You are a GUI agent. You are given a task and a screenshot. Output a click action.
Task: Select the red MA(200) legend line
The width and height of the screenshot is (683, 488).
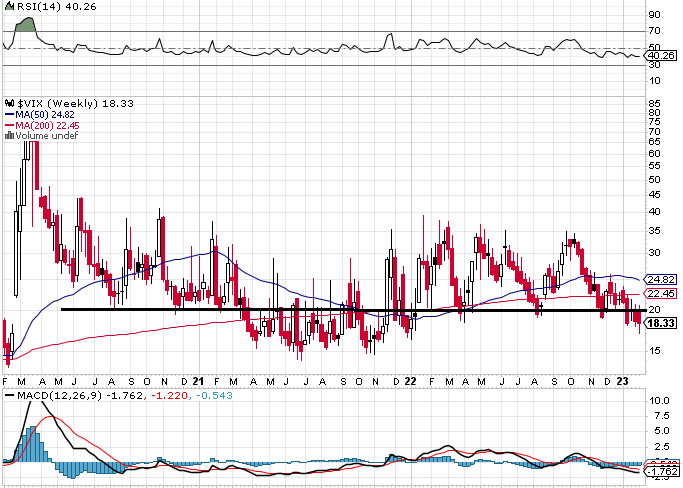[10, 125]
